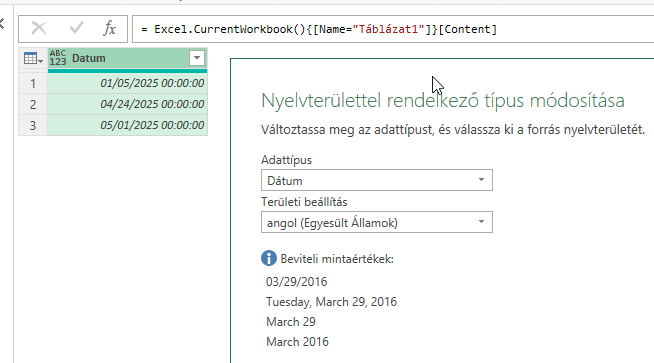
Task: Click sample value Tuesday, March 29, 2016
Action: (331, 302)
